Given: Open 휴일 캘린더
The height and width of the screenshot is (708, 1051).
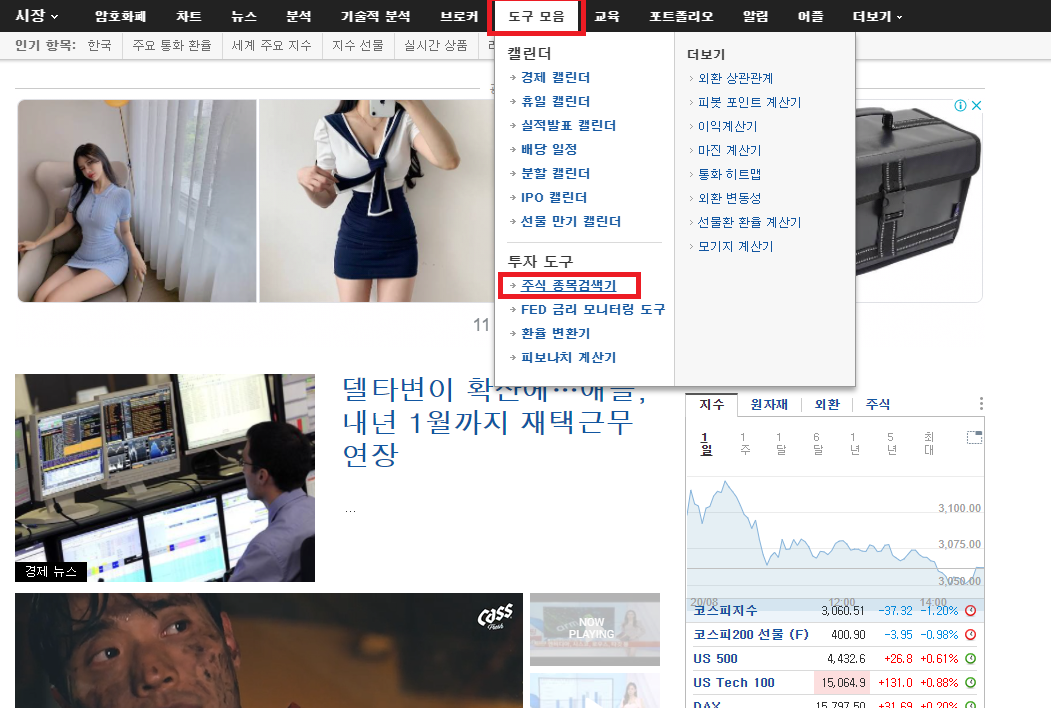Looking at the screenshot, I should 556,102.
